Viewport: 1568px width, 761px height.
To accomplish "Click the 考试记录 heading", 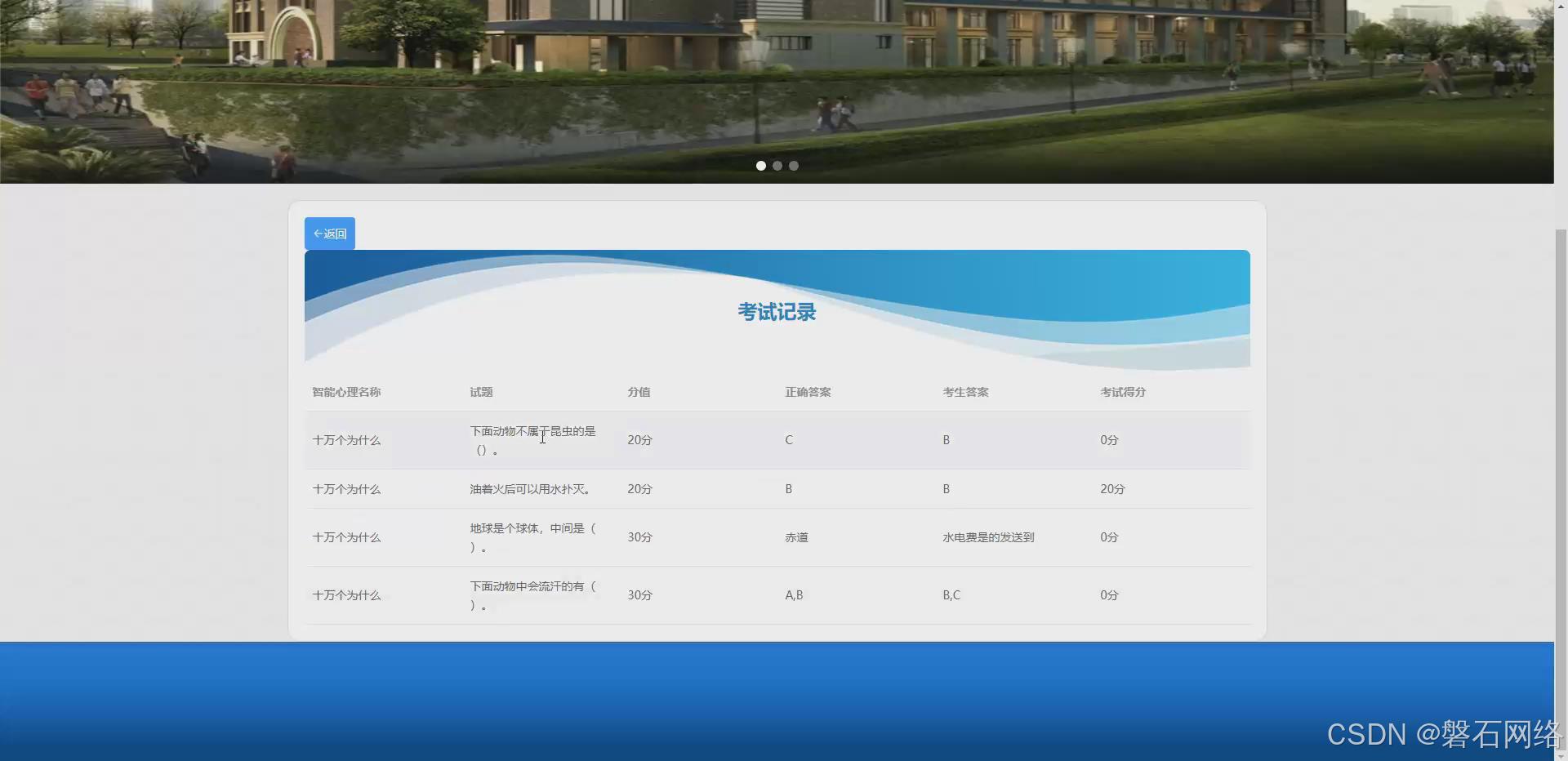I will pos(777,312).
